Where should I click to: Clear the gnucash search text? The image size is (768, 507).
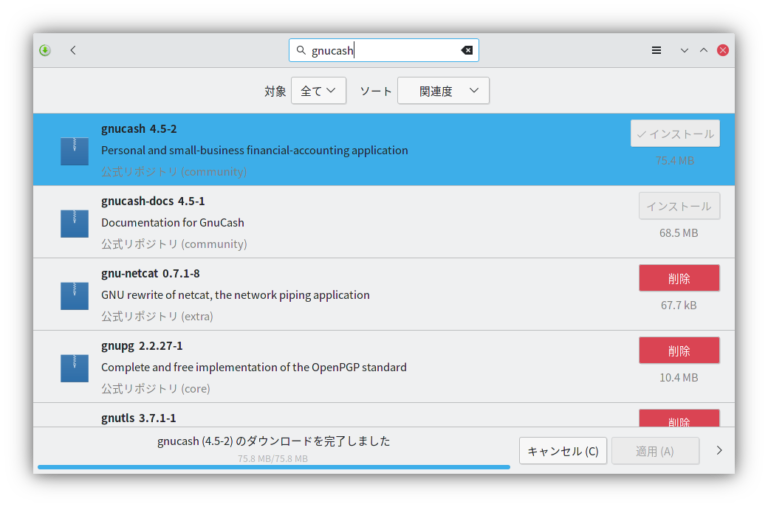tap(467, 50)
